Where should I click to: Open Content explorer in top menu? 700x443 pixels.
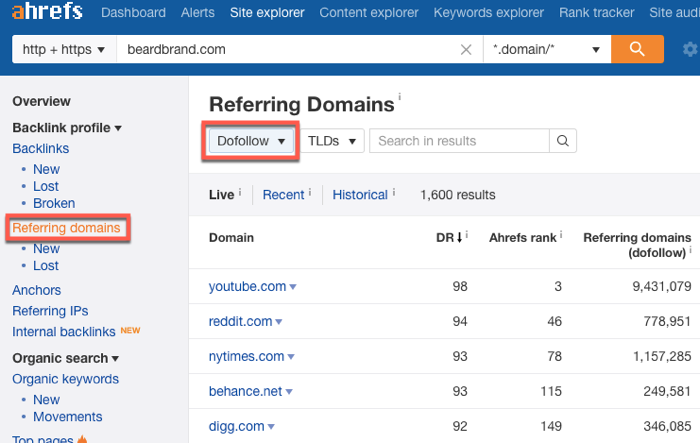(x=370, y=13)
